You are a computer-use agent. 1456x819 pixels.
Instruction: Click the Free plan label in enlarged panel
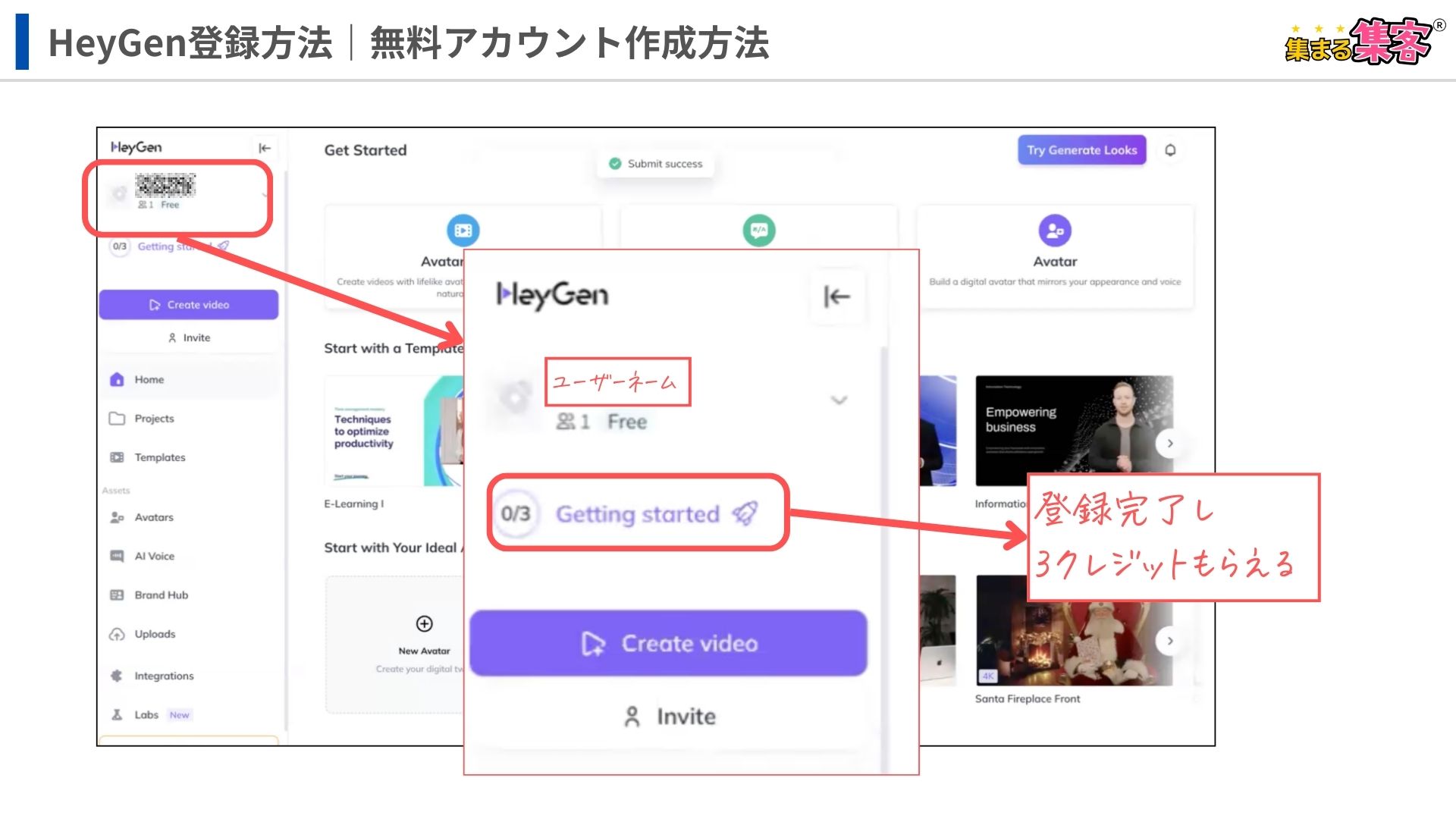pos(627,422)
